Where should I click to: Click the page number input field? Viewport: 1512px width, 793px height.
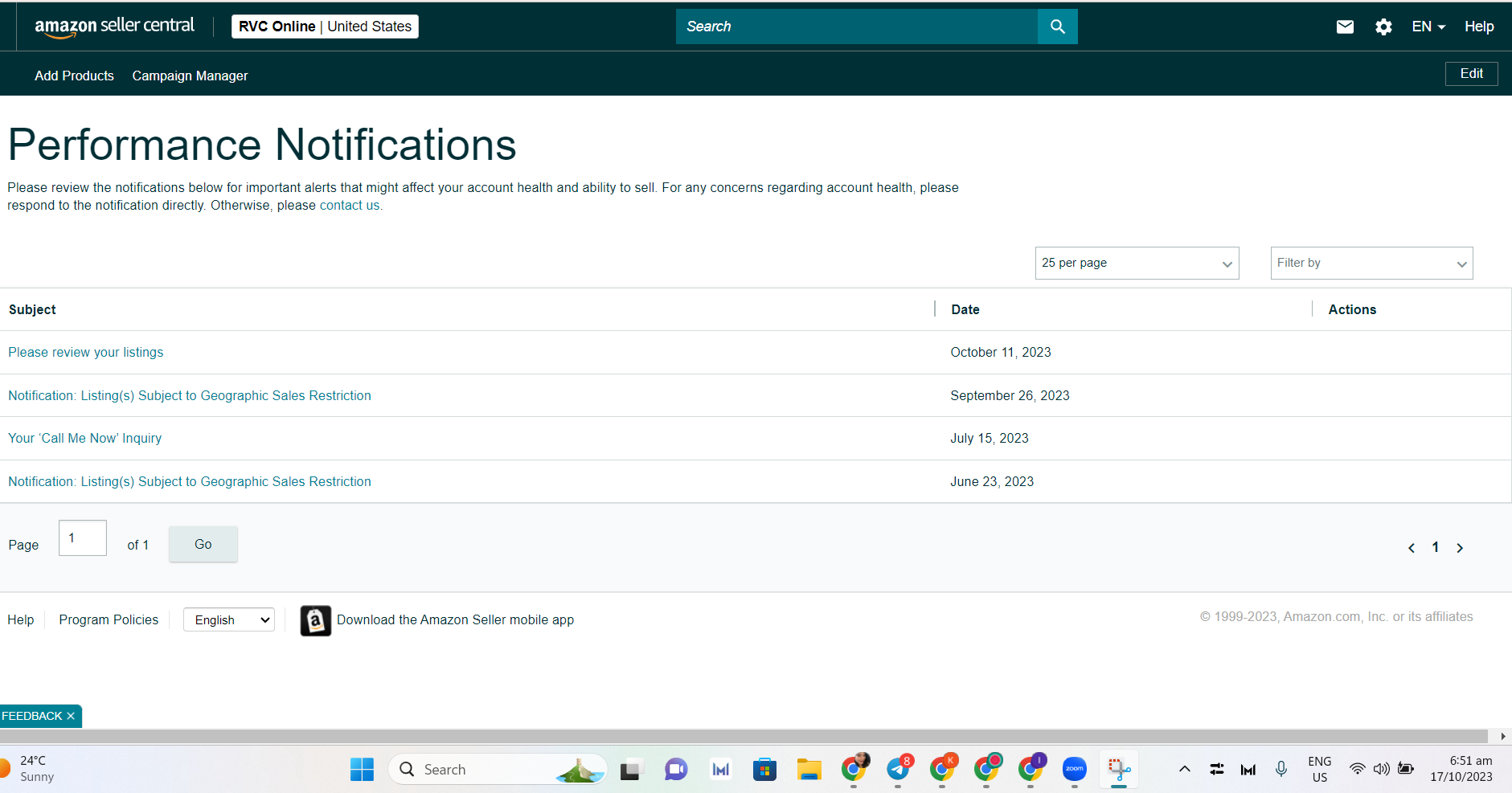click(83, 538)
